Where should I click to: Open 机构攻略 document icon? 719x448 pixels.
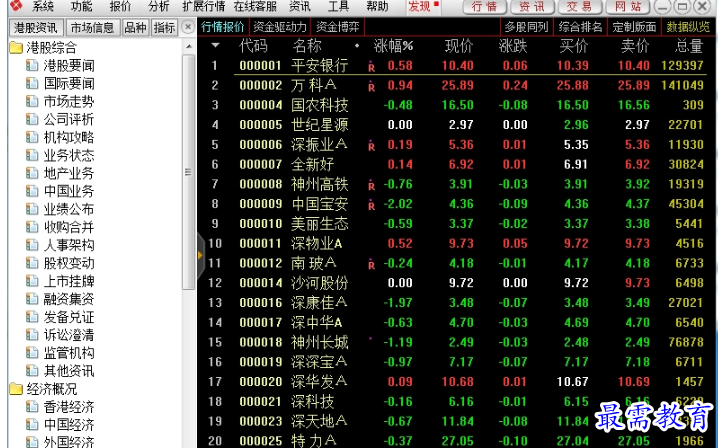point(32,137)
